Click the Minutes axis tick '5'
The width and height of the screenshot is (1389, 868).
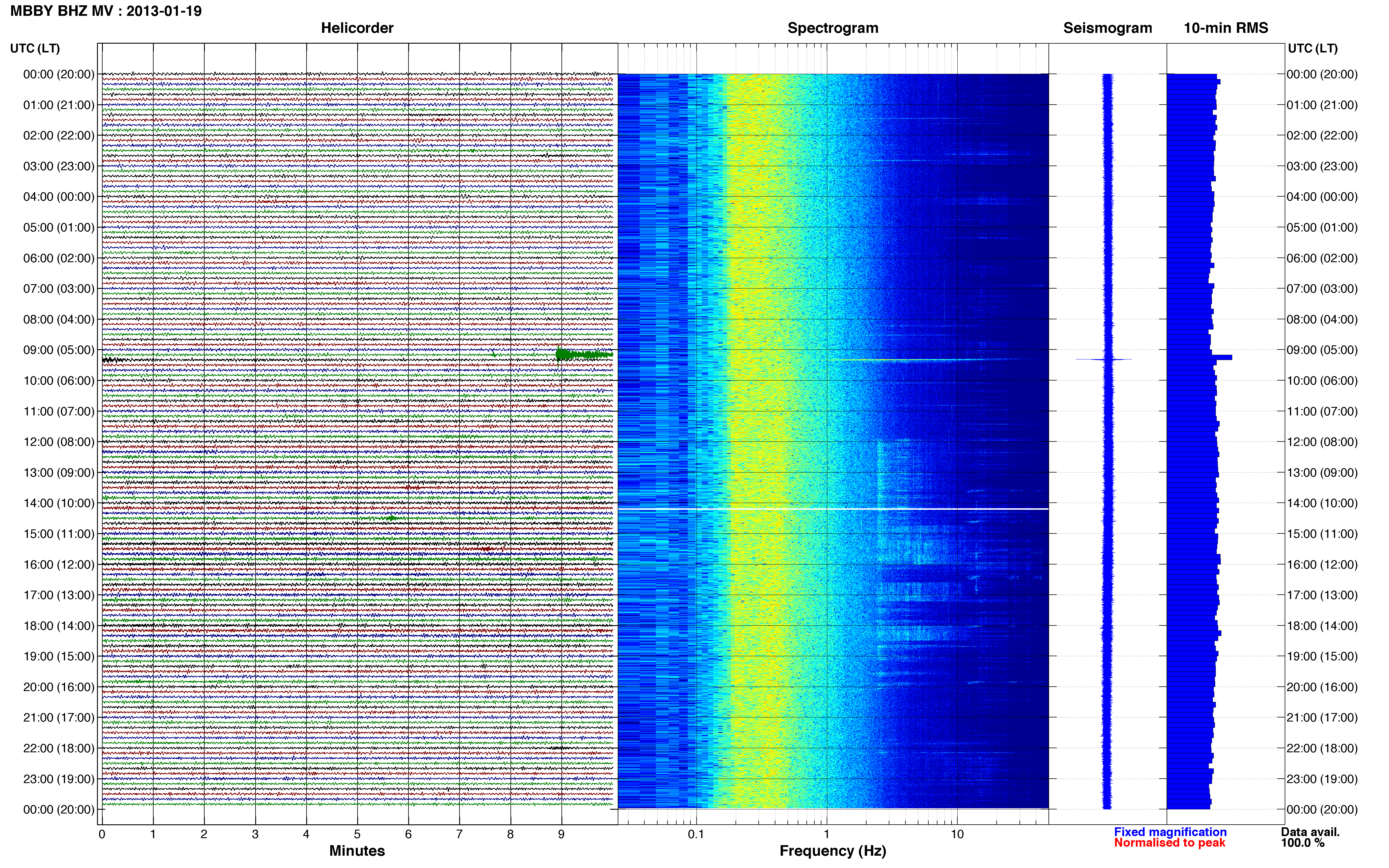click(357, 835)
